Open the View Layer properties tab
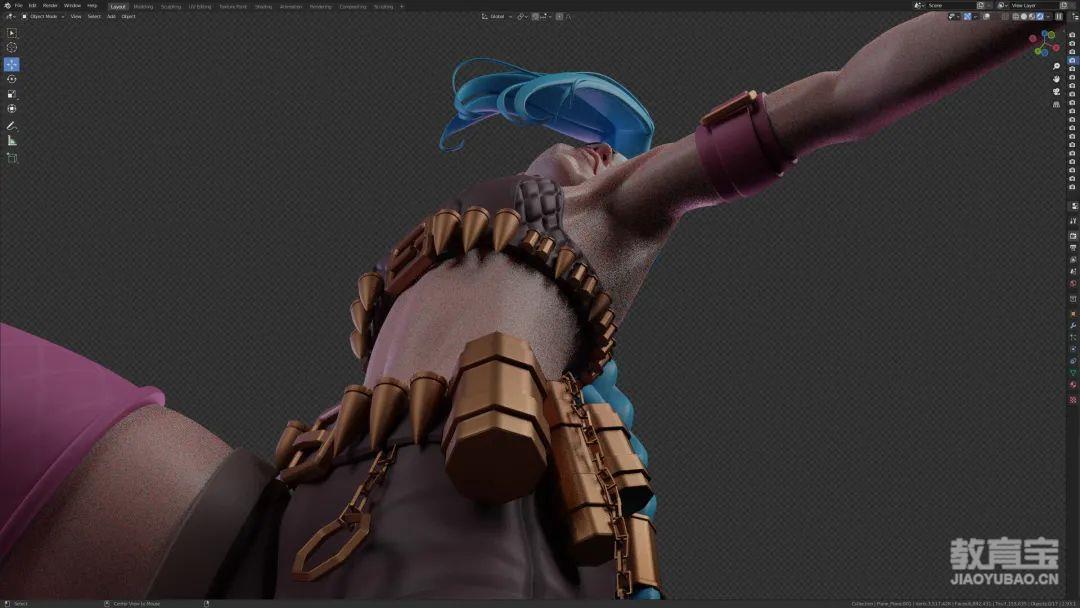This screenshot has width=1080, height=608. (x=1073, y=259)
